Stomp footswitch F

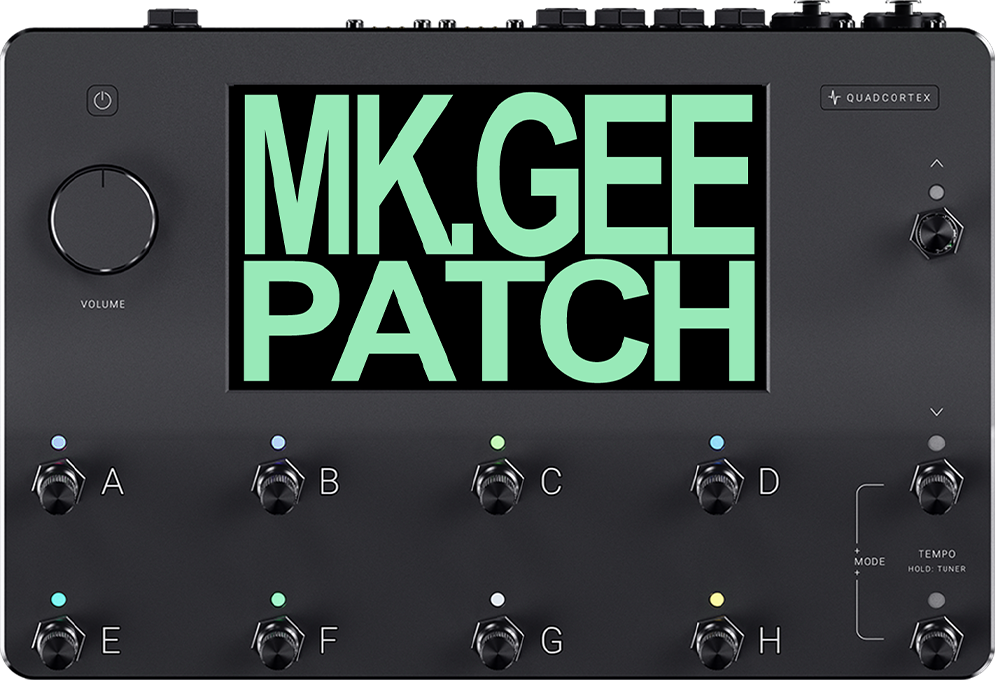pos(277,644)
